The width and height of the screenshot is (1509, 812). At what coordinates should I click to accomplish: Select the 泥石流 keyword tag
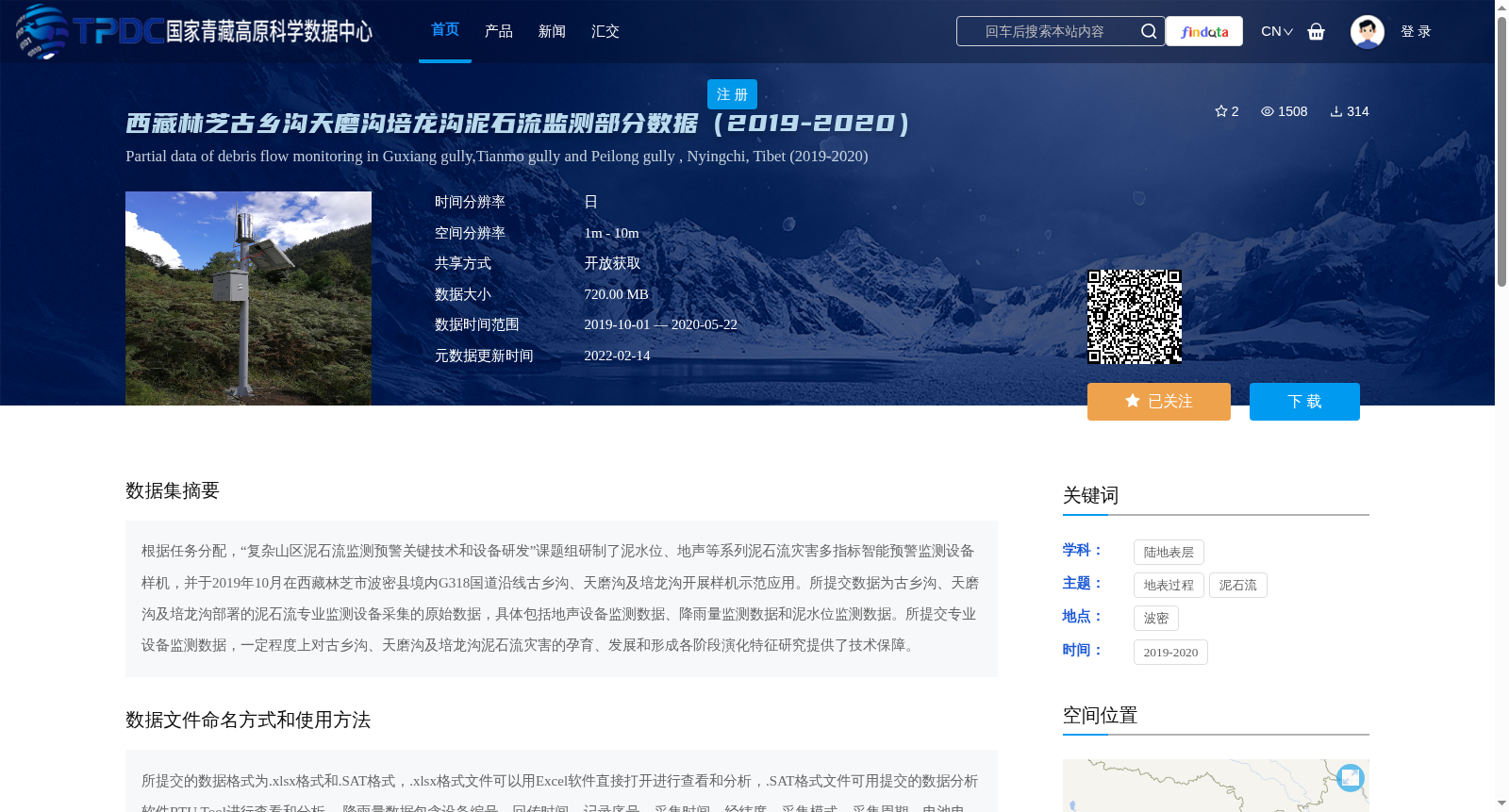pos(1237,585)
